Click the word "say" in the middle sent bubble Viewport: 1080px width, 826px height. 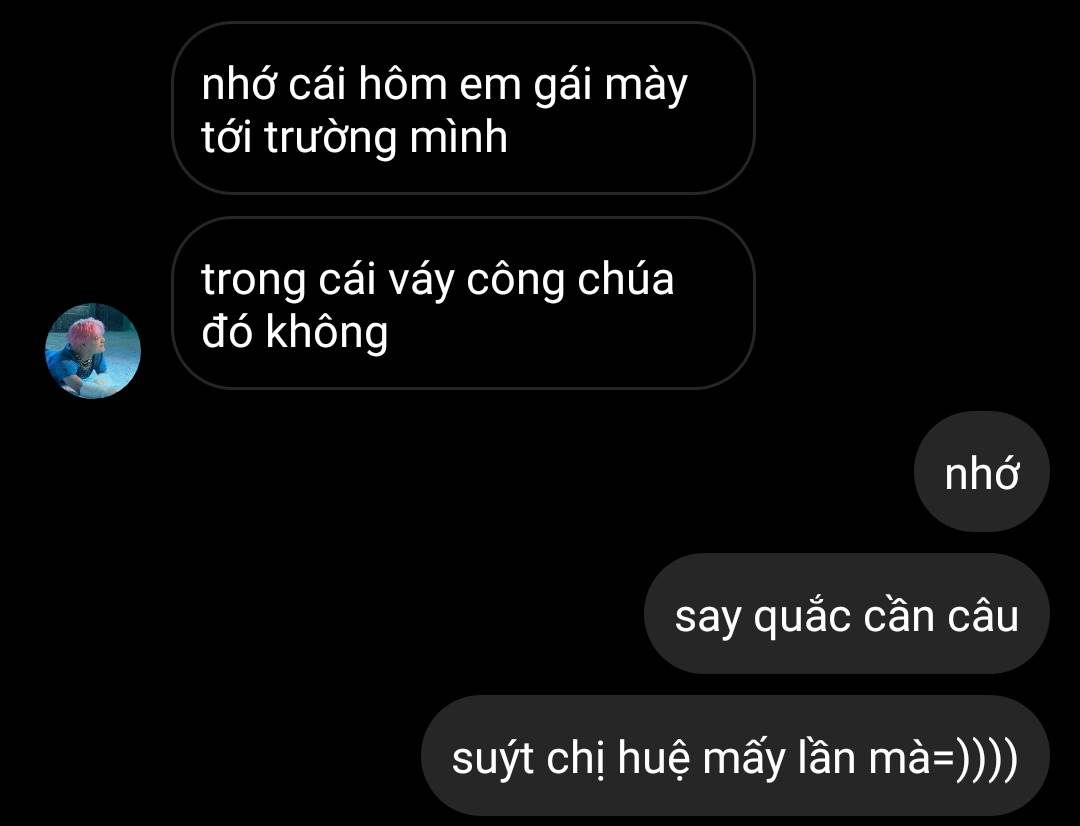tap(708, 619)
